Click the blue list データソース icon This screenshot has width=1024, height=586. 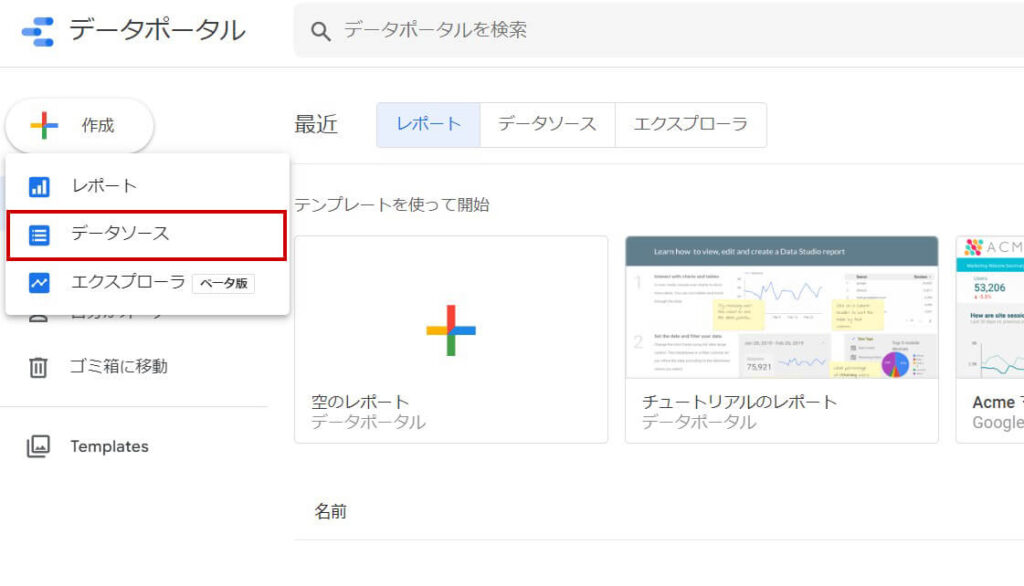39,235
